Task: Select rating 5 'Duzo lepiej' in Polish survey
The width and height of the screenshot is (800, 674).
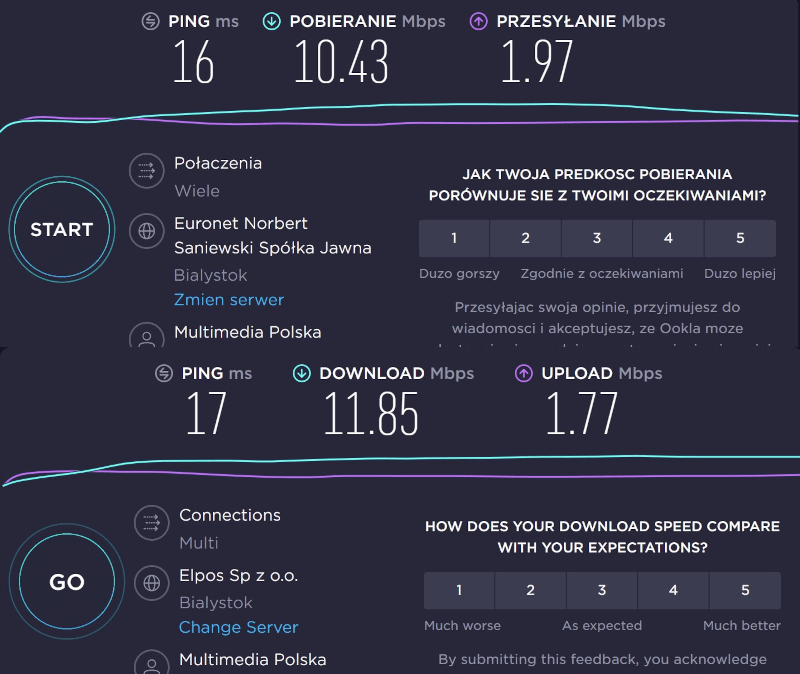Action: click(740, 238)
